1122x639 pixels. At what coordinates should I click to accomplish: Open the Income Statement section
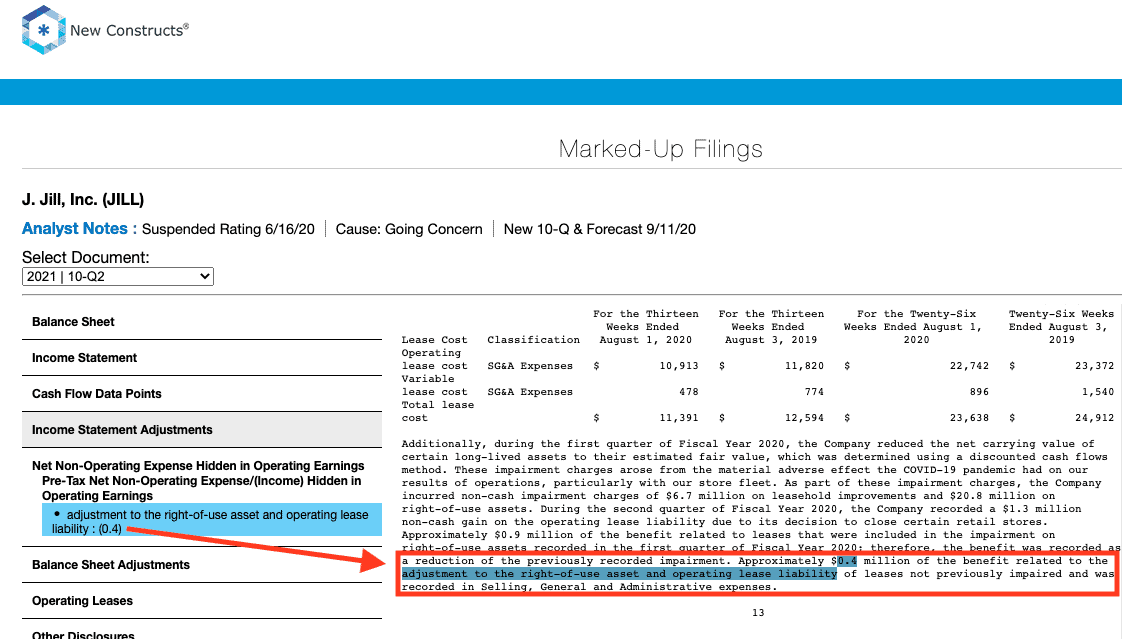coord(202,358)
